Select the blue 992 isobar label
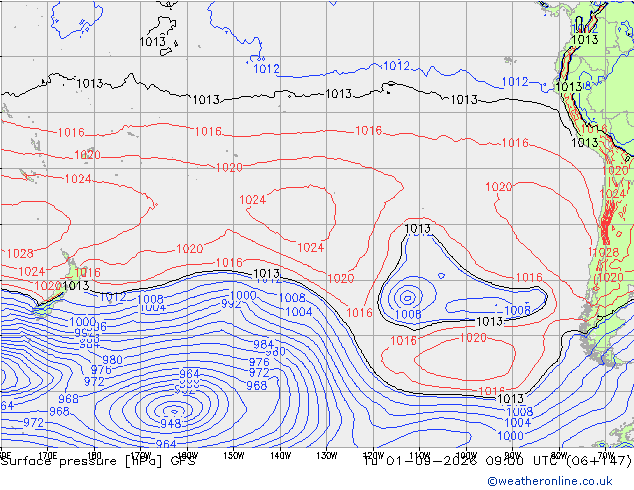The width and height of the screenshot is (634, 490). [x=231, y=304]
